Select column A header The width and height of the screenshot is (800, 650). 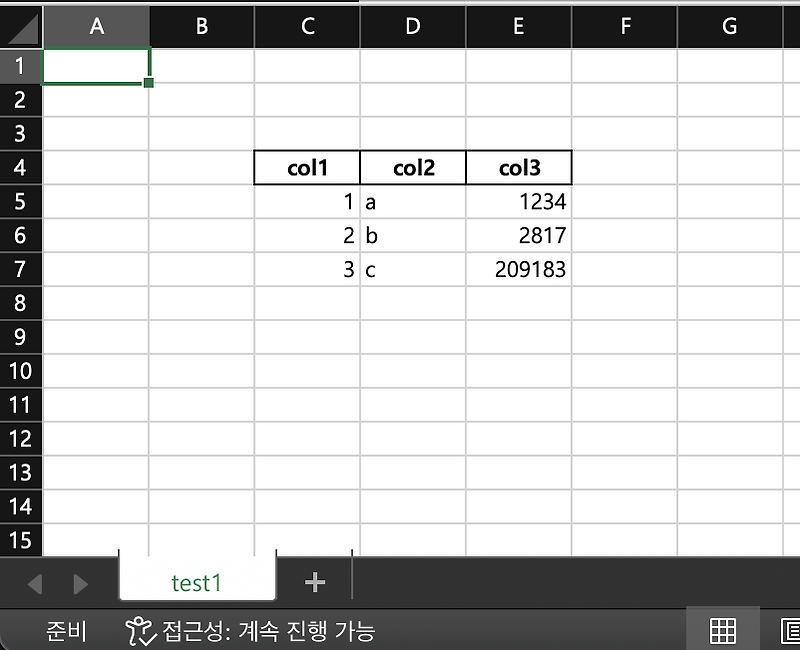click(x=96, y=26)
